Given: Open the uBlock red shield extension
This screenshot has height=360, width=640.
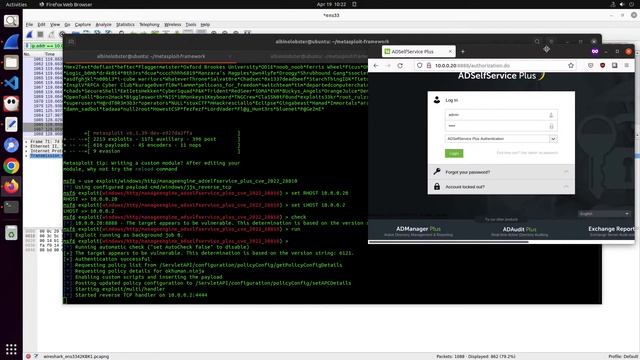Looking at the screenshot, I should point(602,65).
